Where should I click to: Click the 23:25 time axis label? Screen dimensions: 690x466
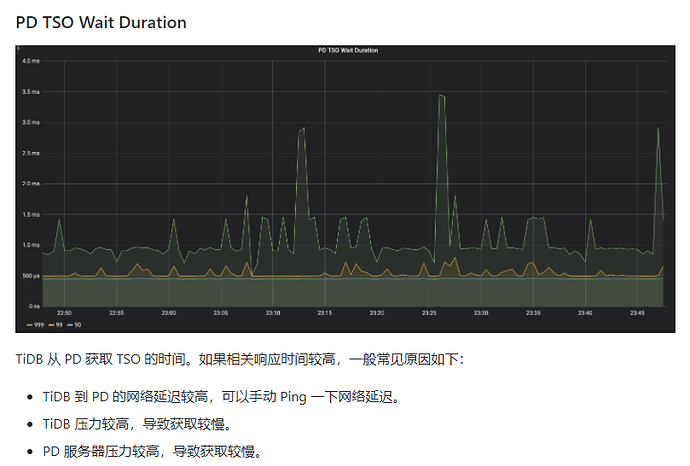[x=429, y=313]
